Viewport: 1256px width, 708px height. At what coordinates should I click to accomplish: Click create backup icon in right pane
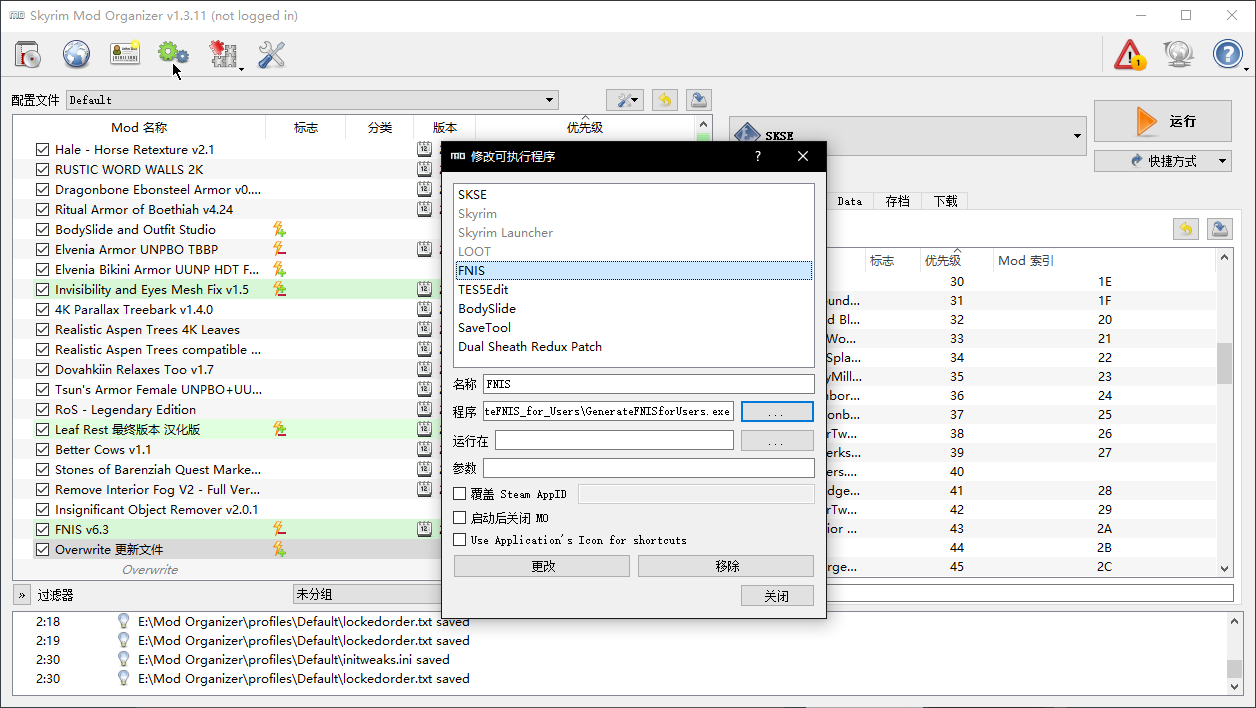(1220, 229)
